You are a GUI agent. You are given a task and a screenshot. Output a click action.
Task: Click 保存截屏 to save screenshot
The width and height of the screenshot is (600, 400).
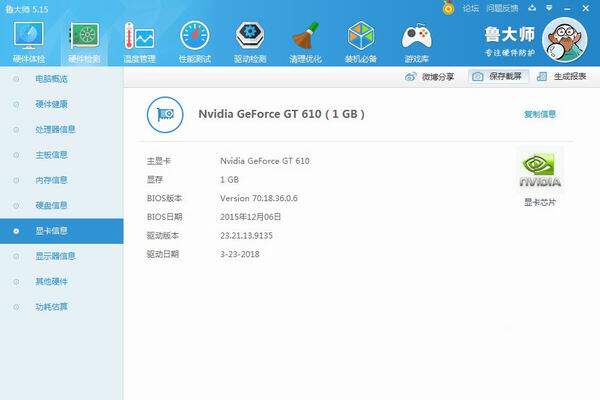click(498, 77)
